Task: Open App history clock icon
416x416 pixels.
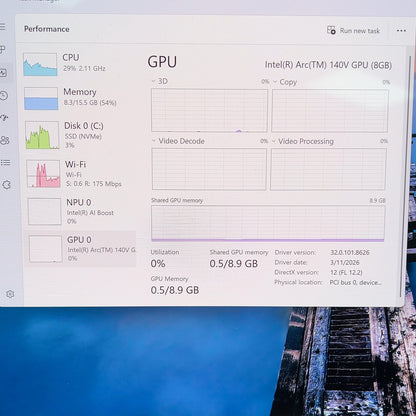Action: (4, 95)
